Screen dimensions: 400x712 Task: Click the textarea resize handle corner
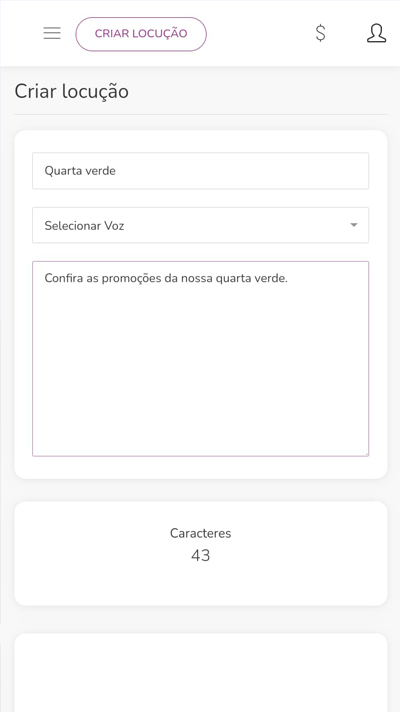366,453
